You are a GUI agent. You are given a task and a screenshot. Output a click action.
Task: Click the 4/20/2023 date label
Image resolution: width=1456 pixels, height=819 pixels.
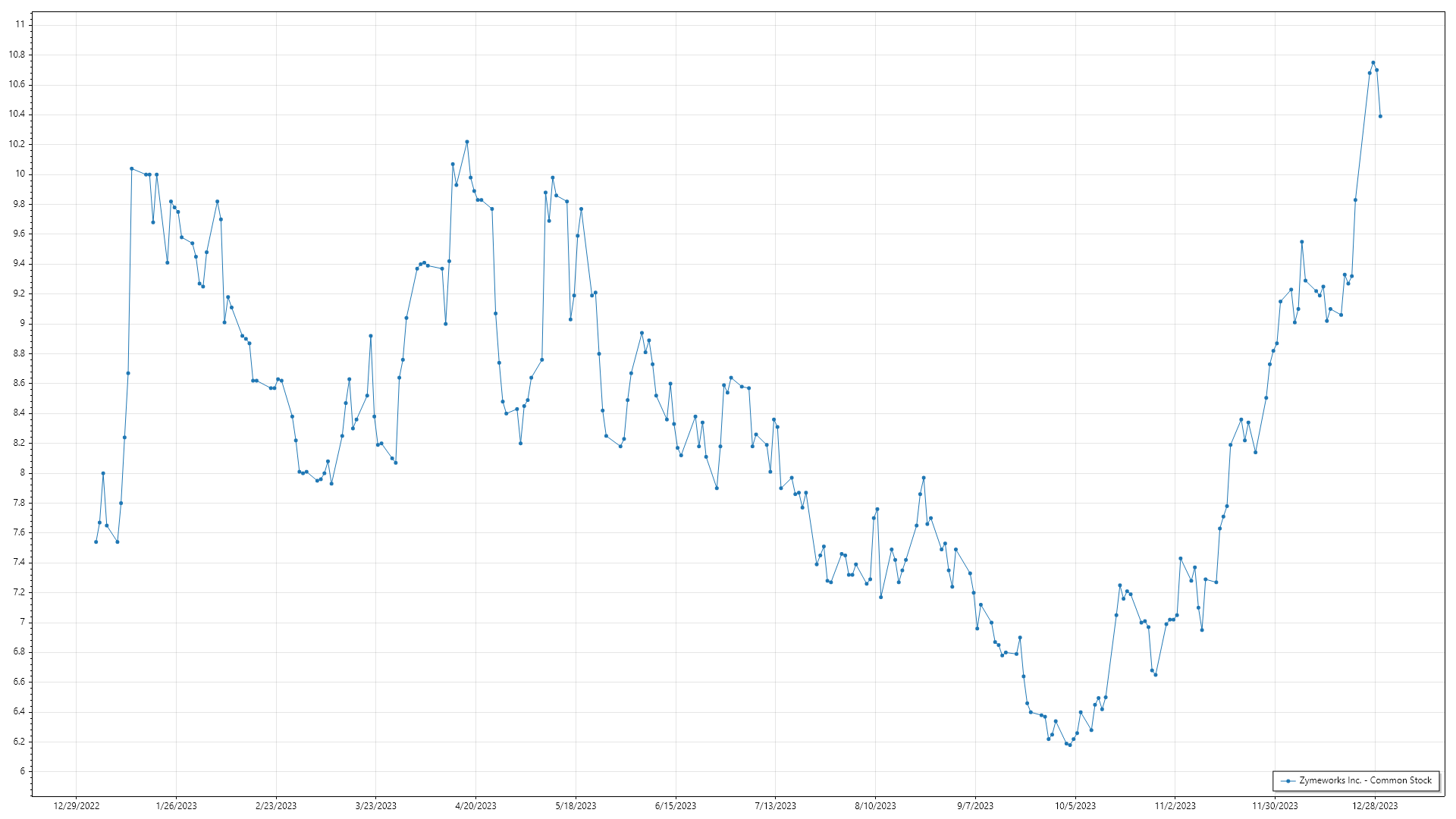coord(475,806)
